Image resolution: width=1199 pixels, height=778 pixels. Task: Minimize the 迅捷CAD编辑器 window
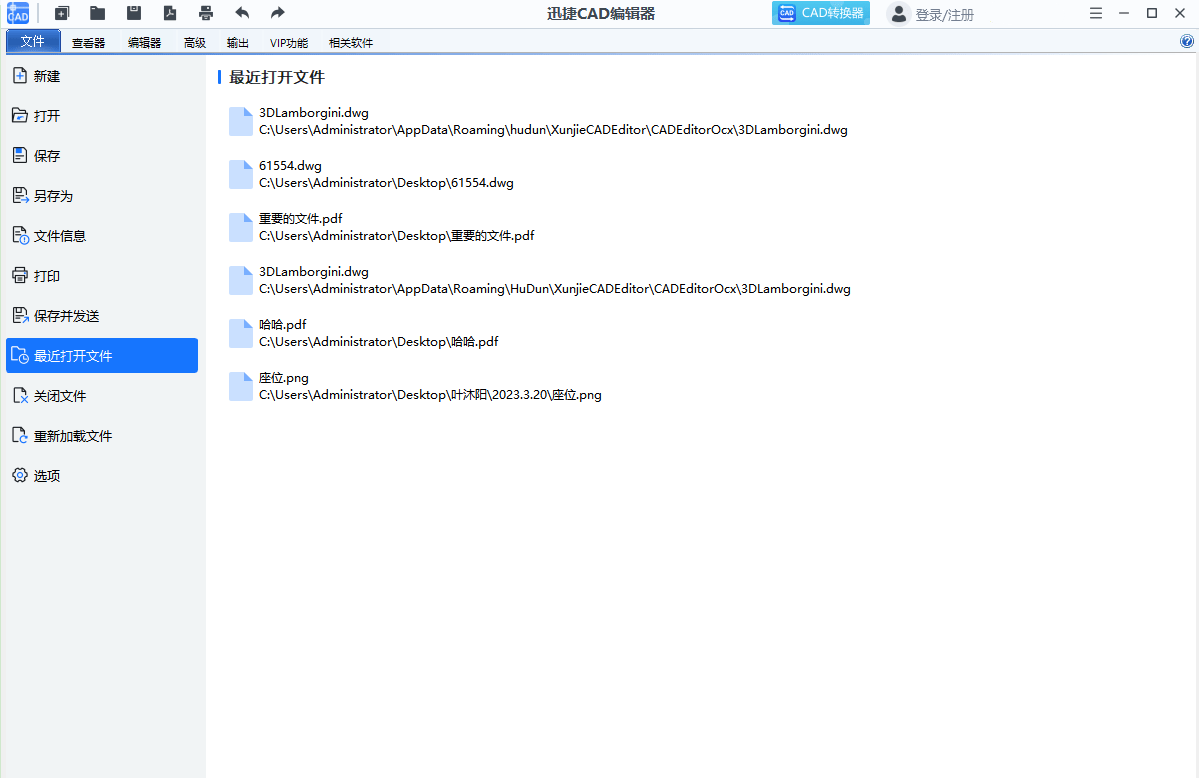click(1124, 13)
